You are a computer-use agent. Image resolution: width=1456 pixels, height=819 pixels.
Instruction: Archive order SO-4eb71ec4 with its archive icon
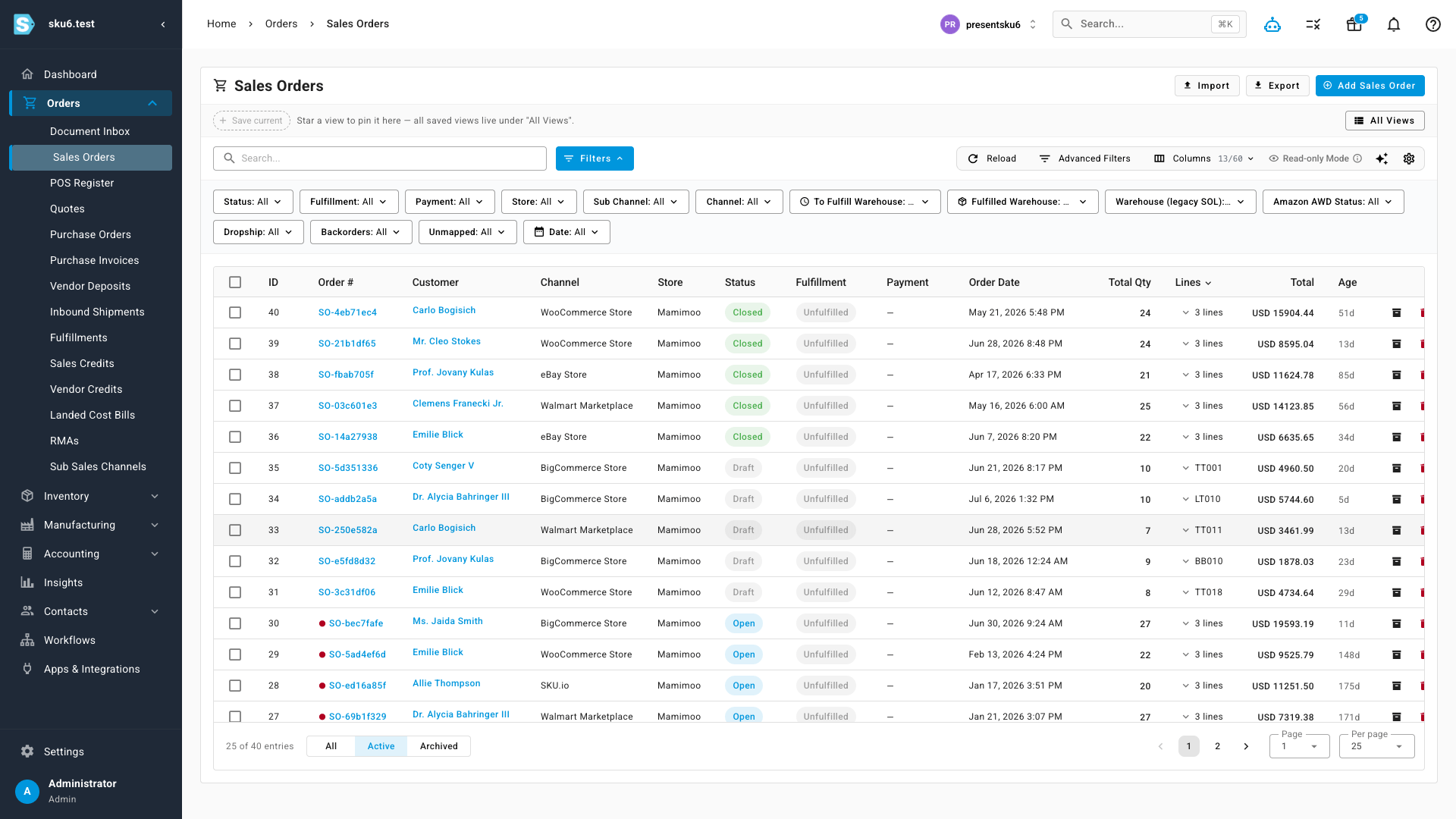pos(1397,312)
